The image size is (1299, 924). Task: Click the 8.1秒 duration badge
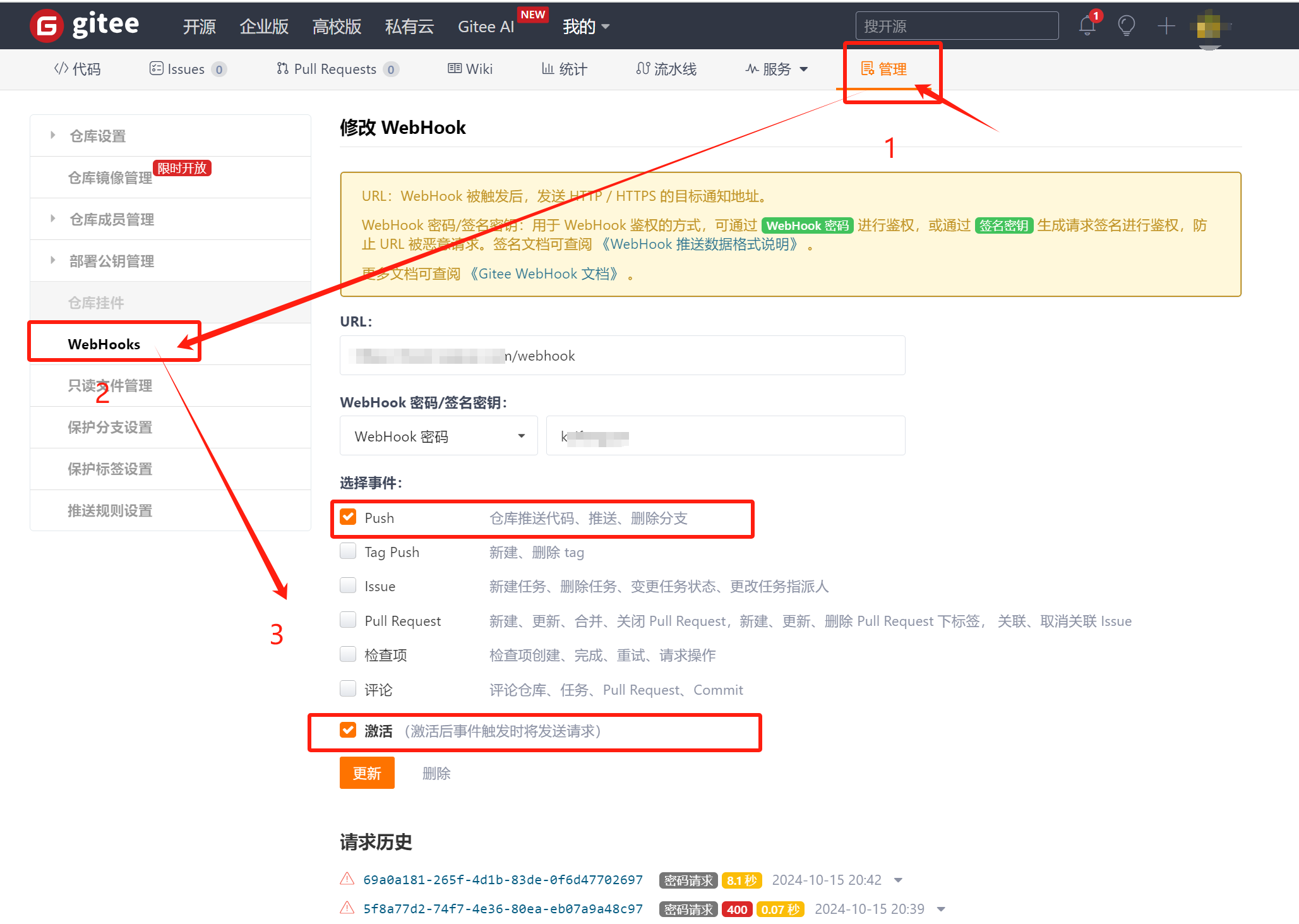coord(742,880)
